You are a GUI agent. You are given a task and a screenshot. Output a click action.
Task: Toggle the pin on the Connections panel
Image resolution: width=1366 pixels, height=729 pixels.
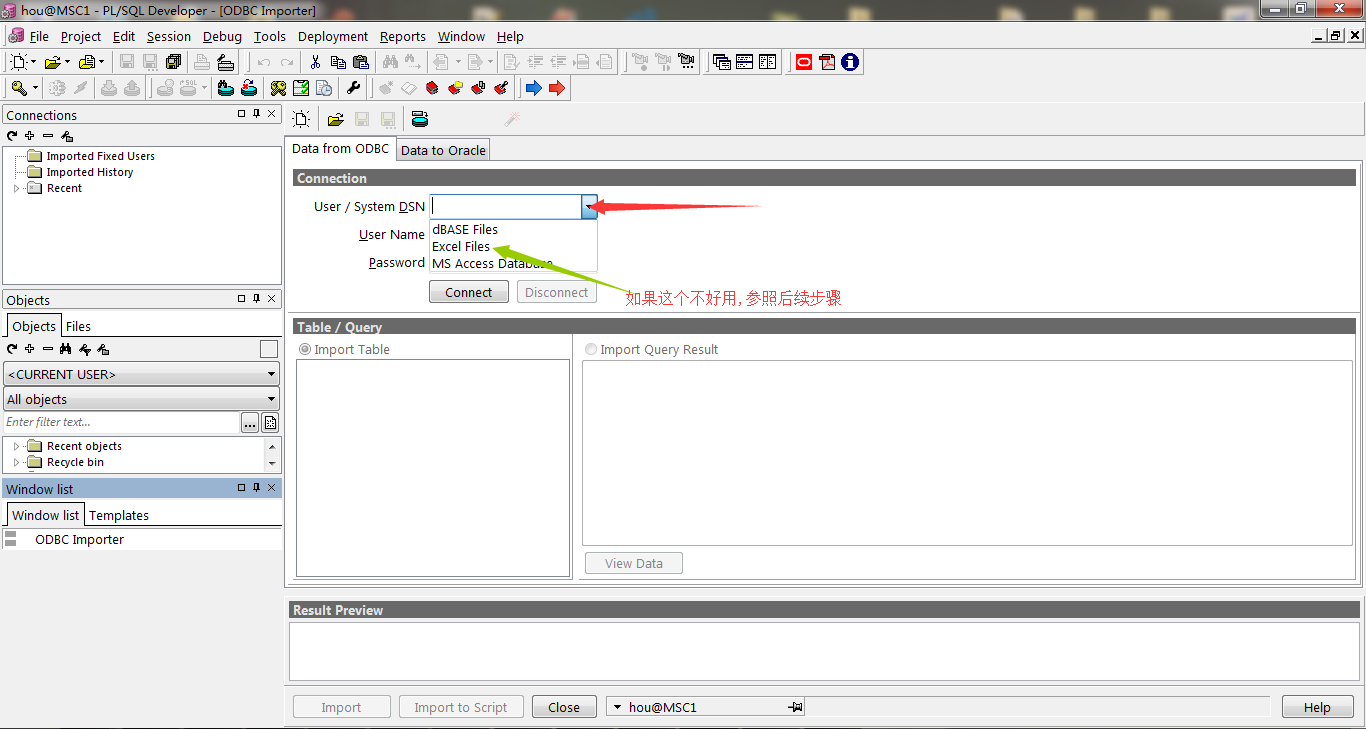255,114
